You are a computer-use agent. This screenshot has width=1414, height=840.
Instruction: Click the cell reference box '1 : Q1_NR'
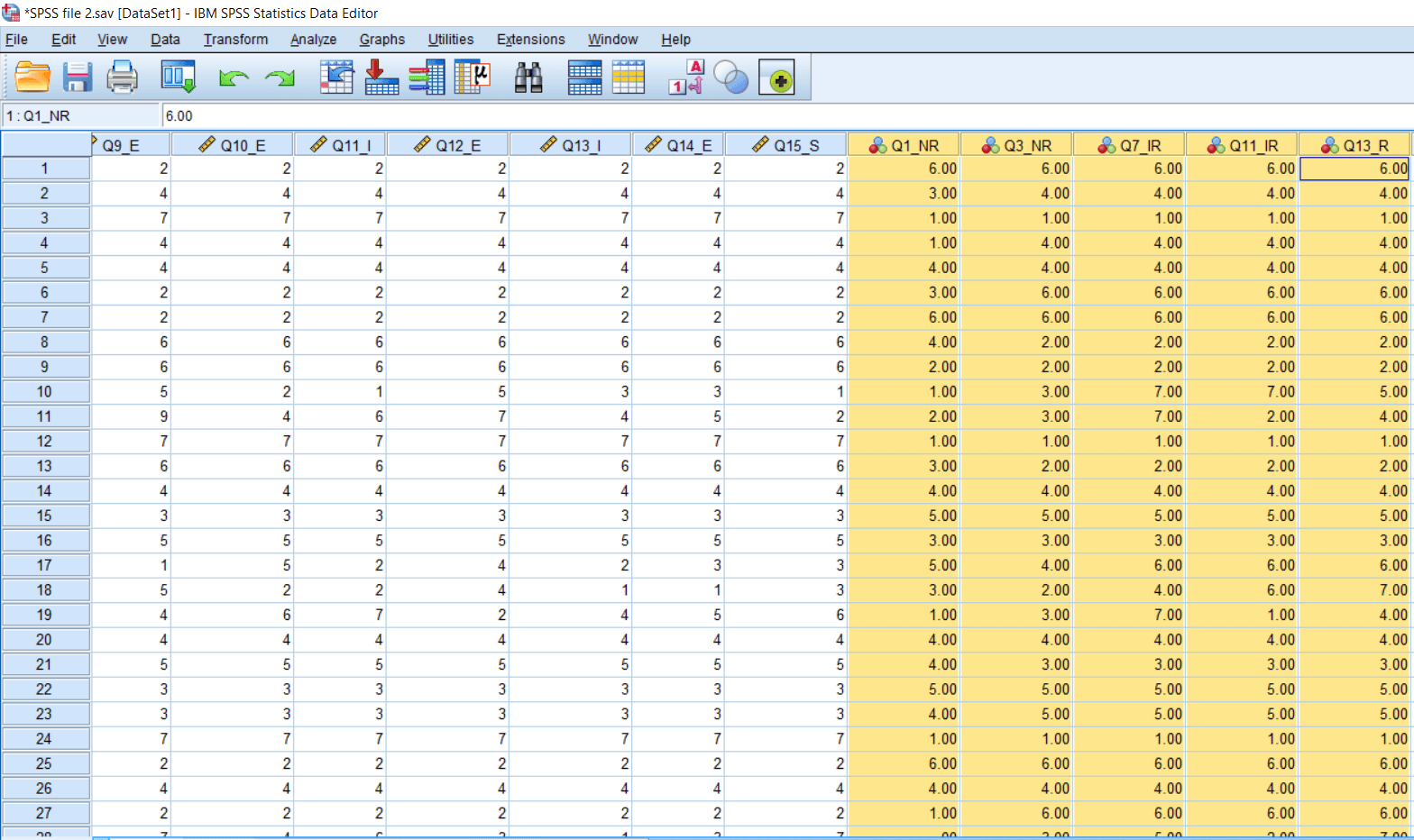pyautogui.click(x=80, y=115)
